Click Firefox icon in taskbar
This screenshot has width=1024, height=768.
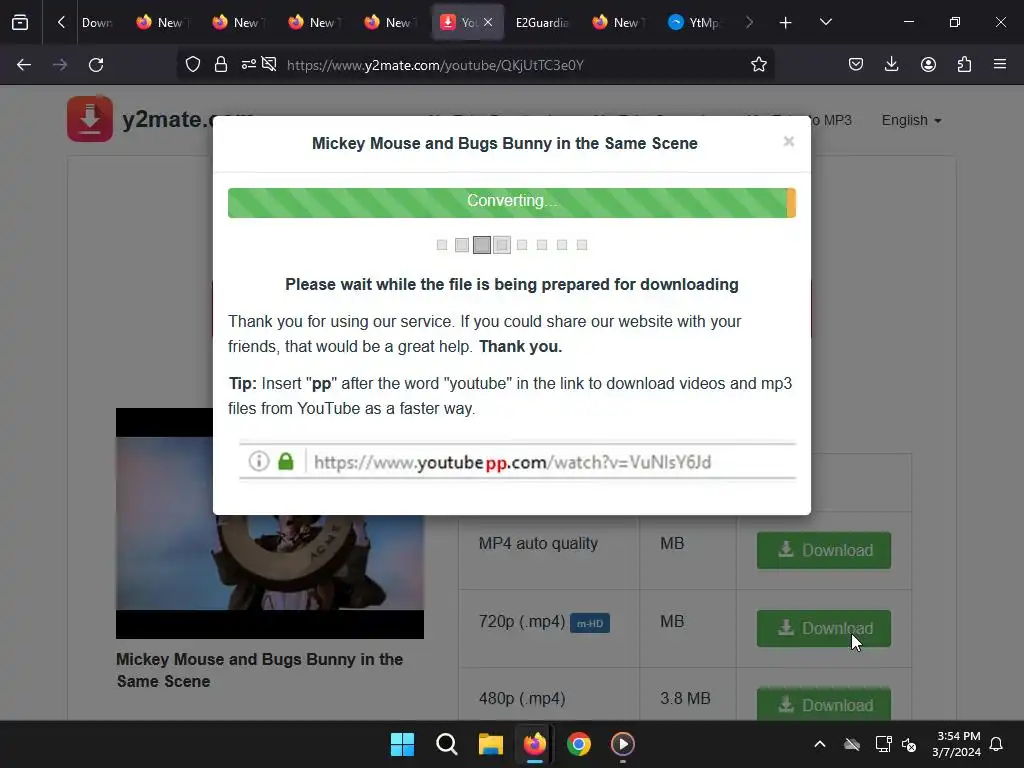coord(535,744)
